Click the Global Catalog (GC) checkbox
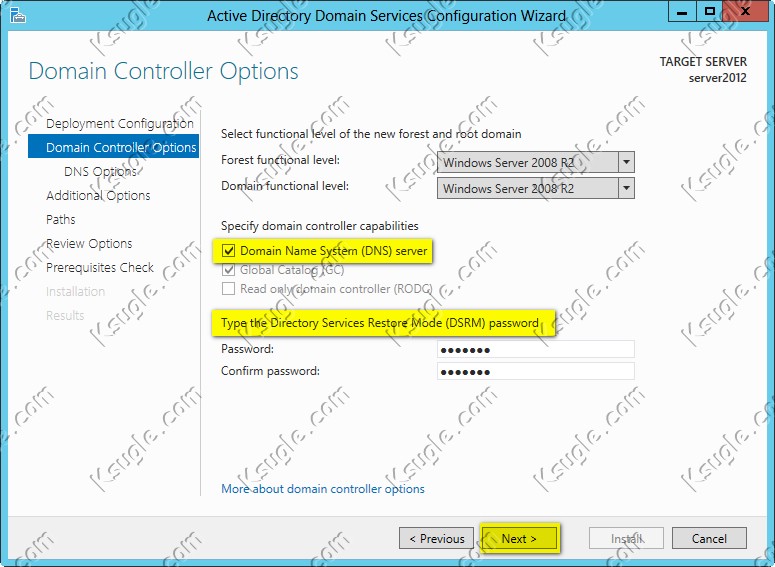 pyautogui.click(x=228, y=270)
